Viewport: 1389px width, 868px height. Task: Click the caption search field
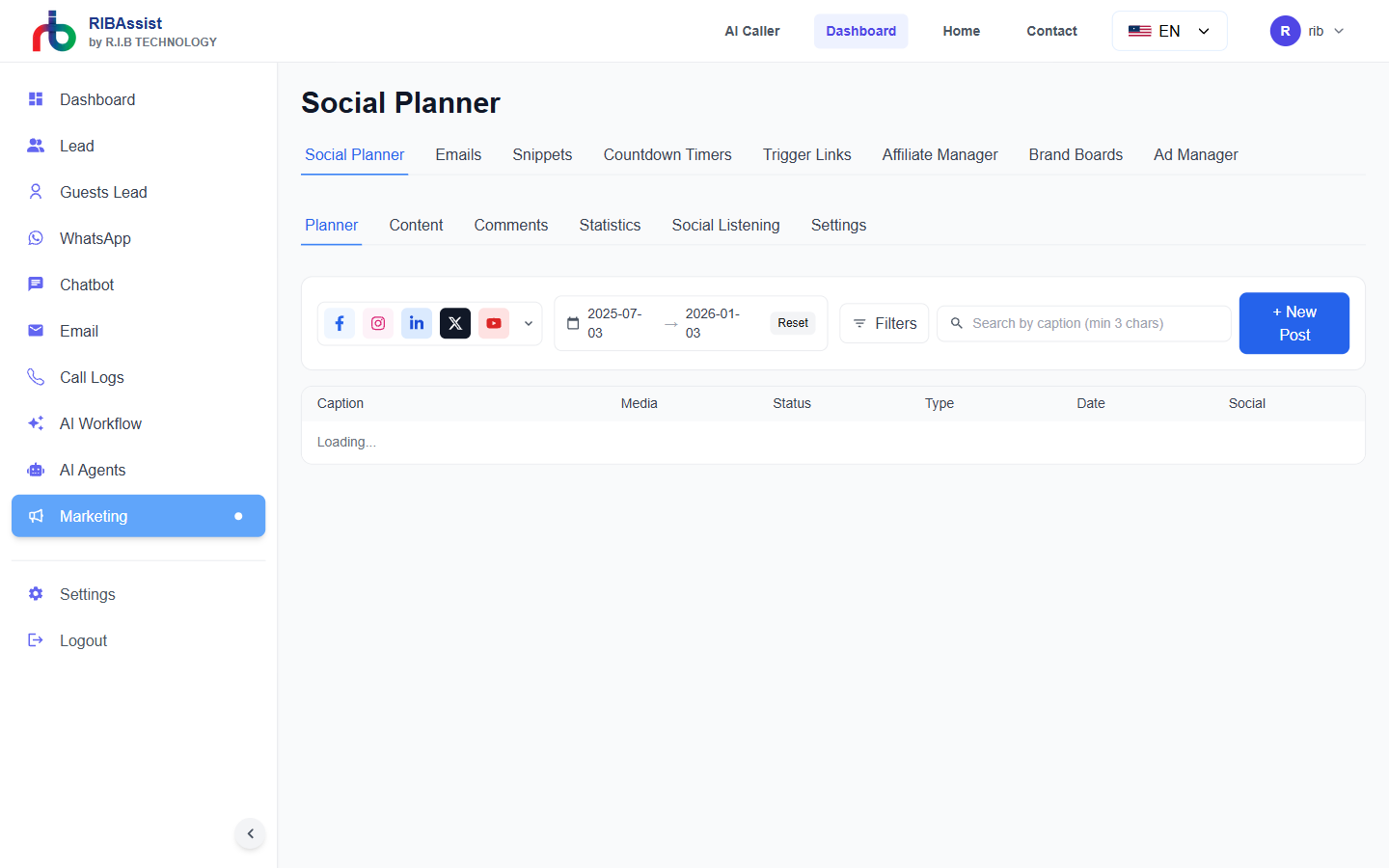coord(1083,323)
